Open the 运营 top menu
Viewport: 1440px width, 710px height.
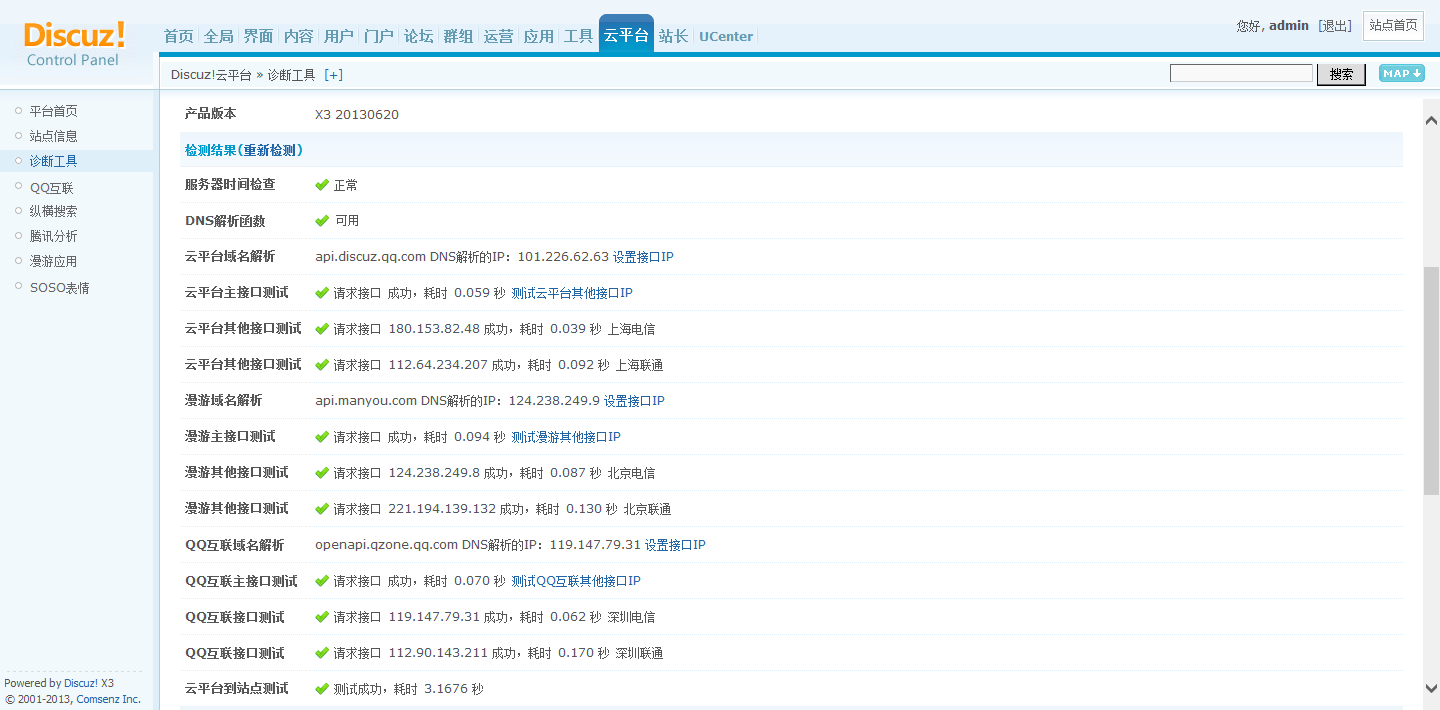(499, 36)
